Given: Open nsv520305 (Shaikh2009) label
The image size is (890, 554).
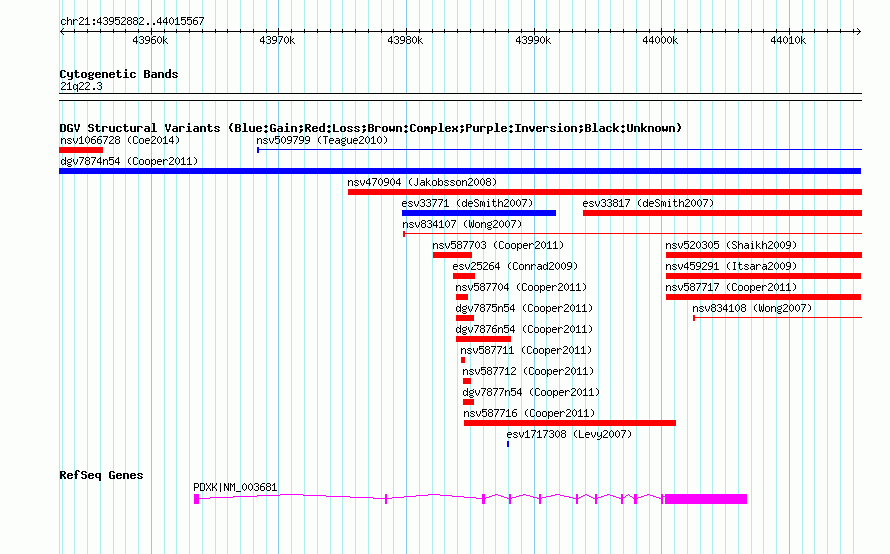Looking at the screenshot, I should coord(731,245).
